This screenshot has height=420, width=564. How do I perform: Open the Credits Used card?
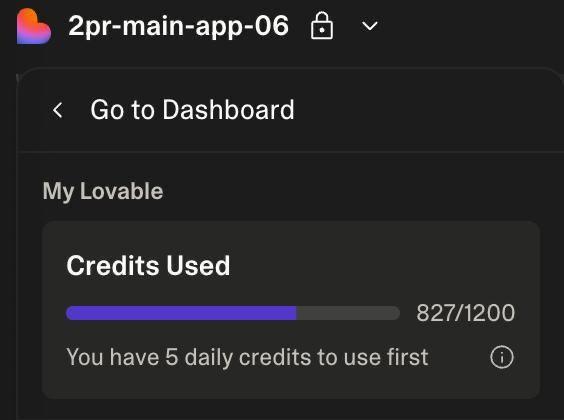click(291, 310)
